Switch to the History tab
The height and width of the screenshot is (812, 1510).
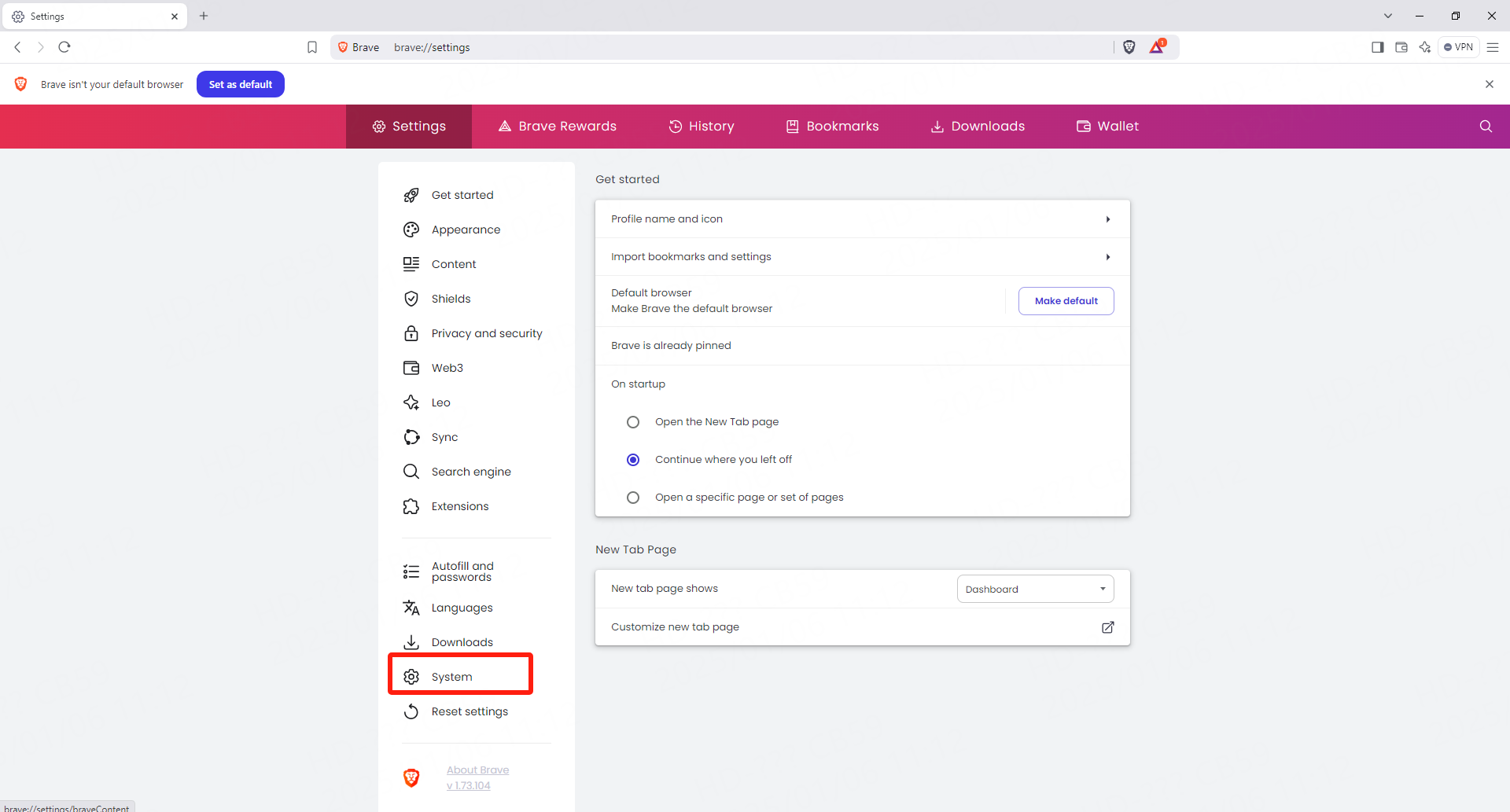[x=701, y=127]
